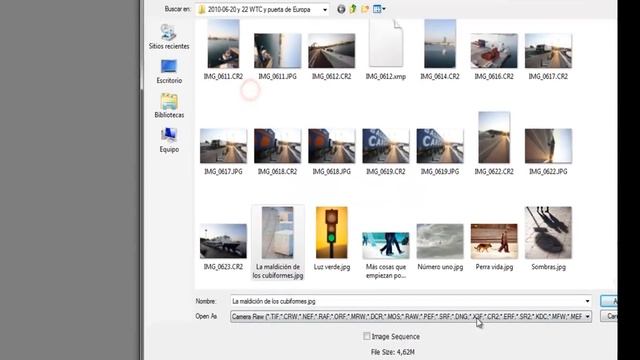Click the Luz verde.jpg file name label
The width and height of the screenshot is (640, 360).
(x=332, y=267)
